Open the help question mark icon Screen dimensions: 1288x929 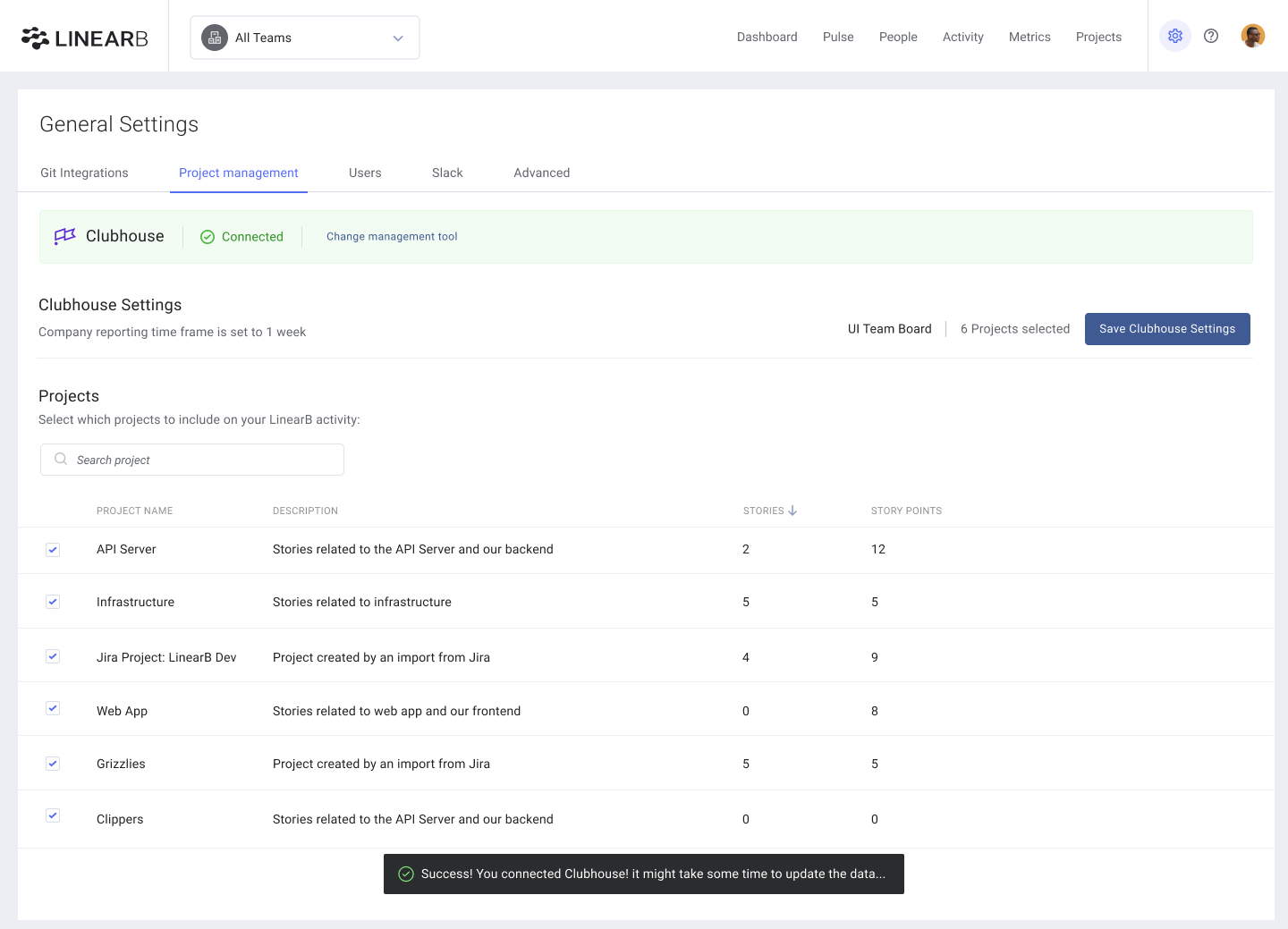click(1211, 36)
